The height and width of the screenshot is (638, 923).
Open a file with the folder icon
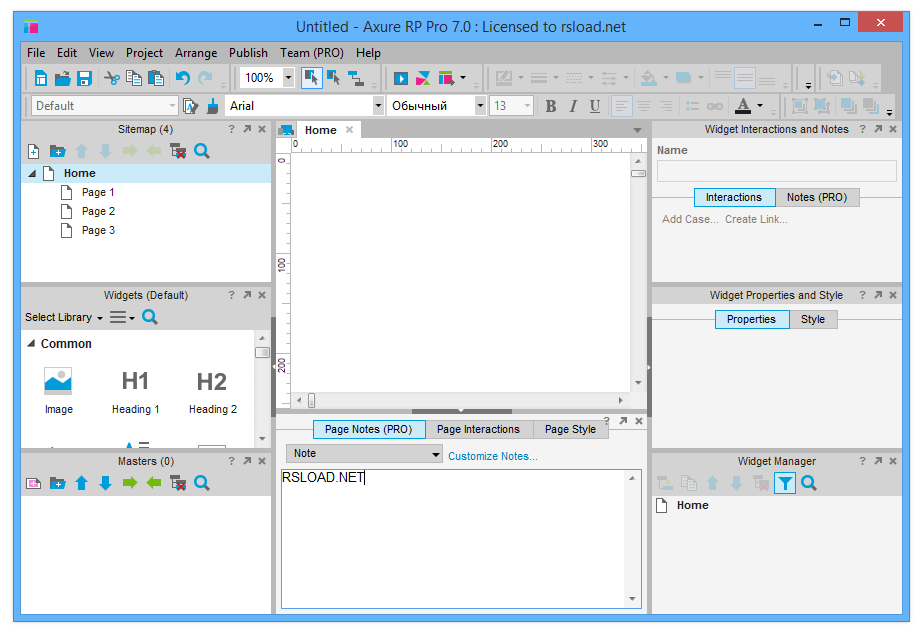[62, 78]
